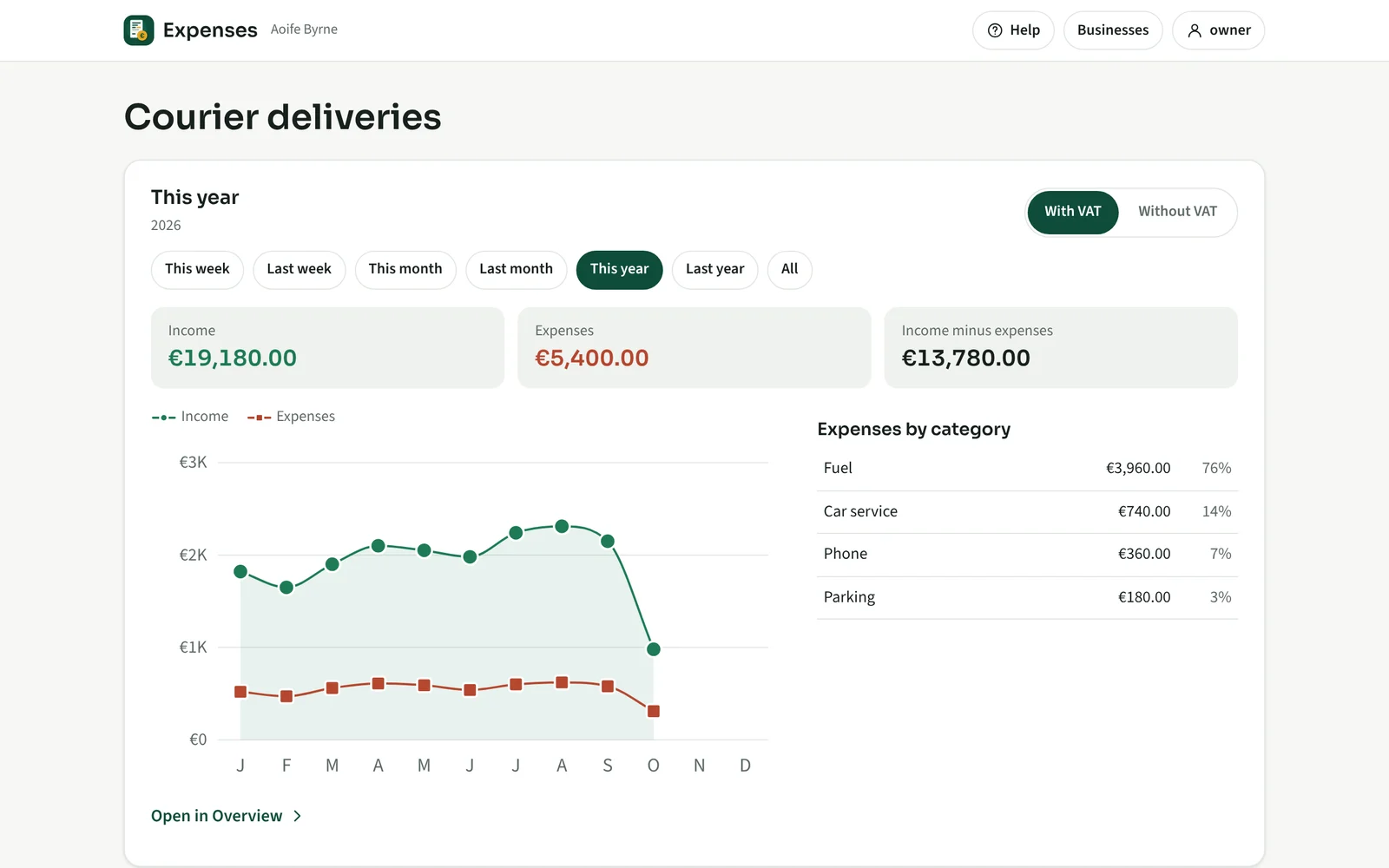This screenshot has width=1389, height=868.
Task: Select the Last week period
Action: (299, 269)
